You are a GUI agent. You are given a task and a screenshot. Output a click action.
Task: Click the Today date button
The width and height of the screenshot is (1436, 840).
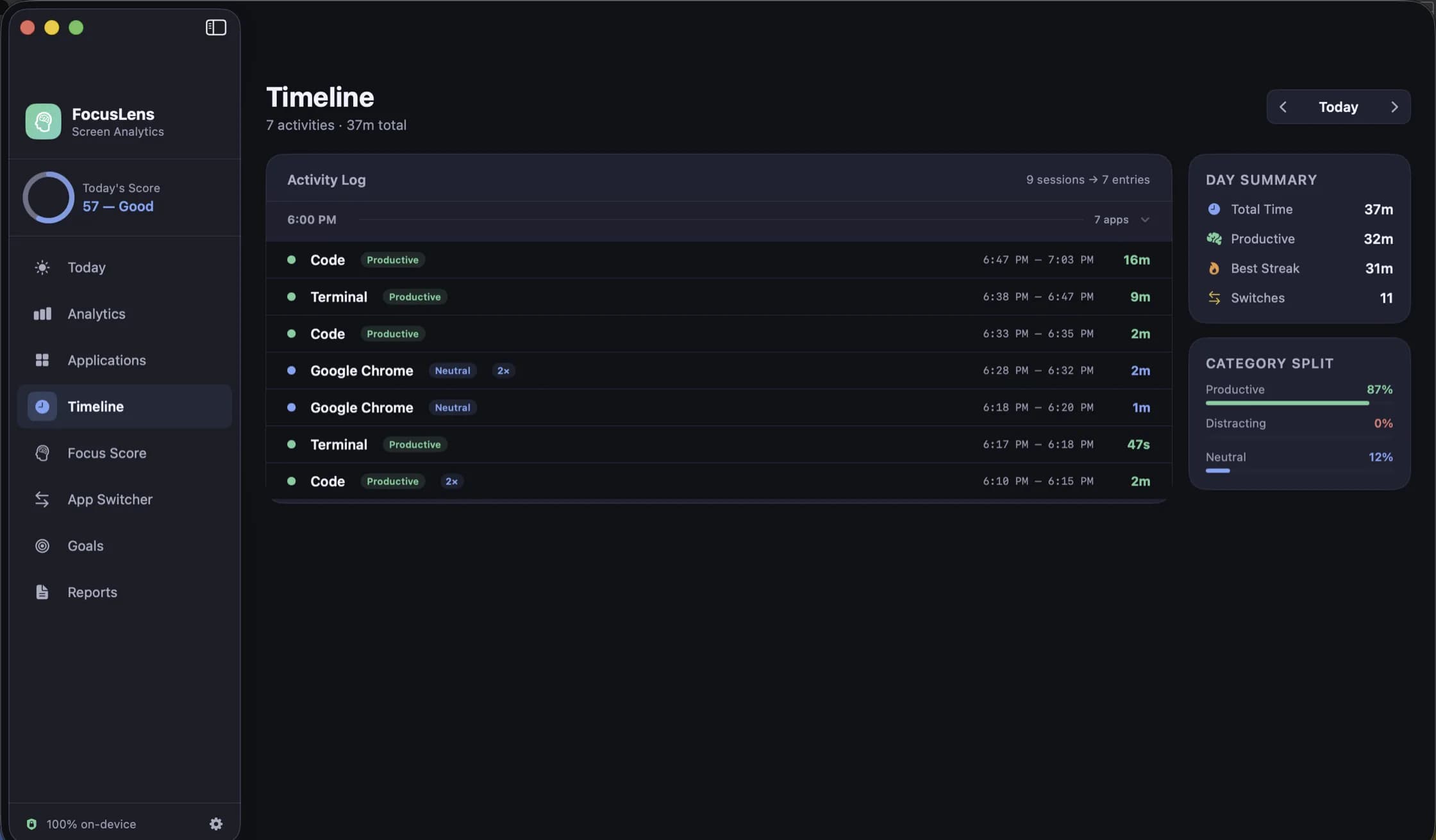(x=1339, y=107)
